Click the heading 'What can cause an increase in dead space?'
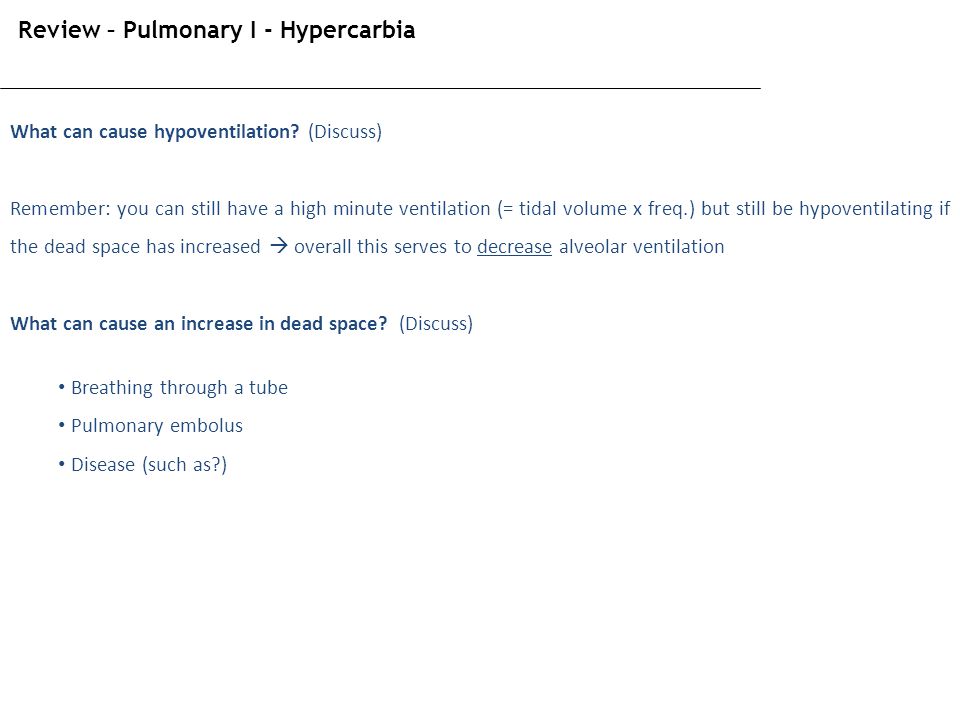The height and width of the screenshot is (720, 960). (199, 323)
